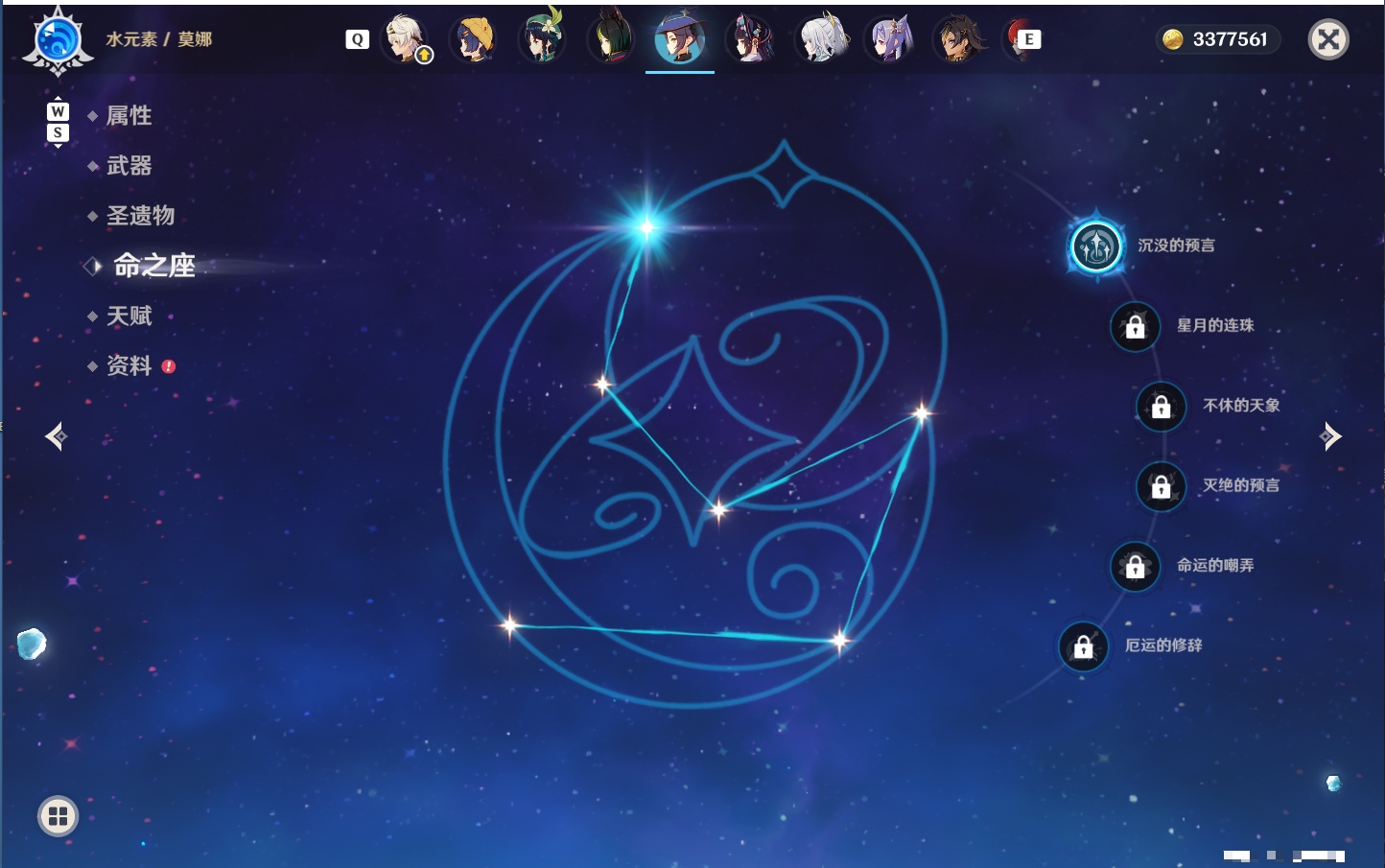The width and height of the screenshot is (1385, 868).
Task: Open the locked 灭绝的预言 constellation node
Action: (x=1161, y=486)
